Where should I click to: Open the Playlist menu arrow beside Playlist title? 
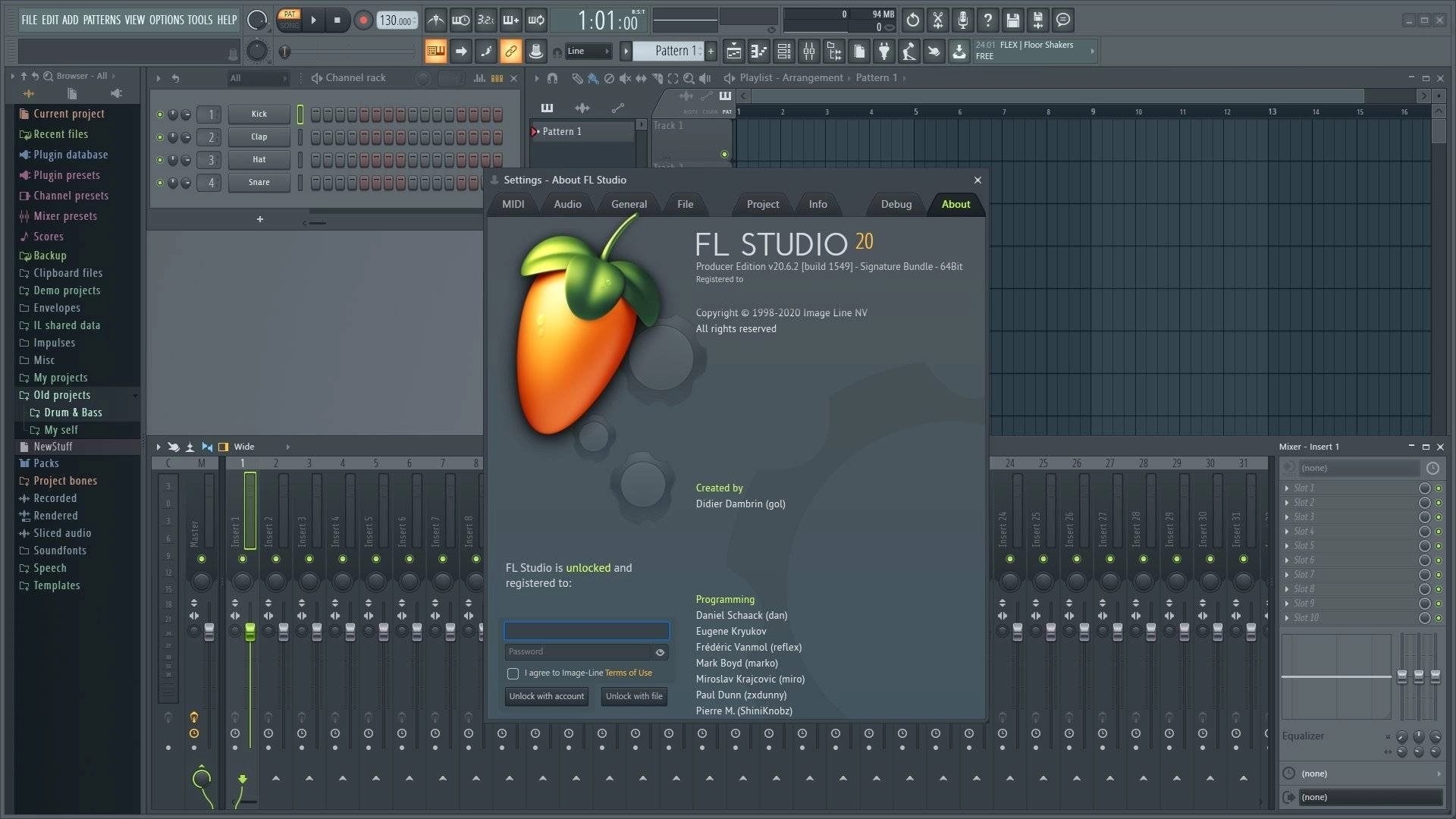pos(729,78)
